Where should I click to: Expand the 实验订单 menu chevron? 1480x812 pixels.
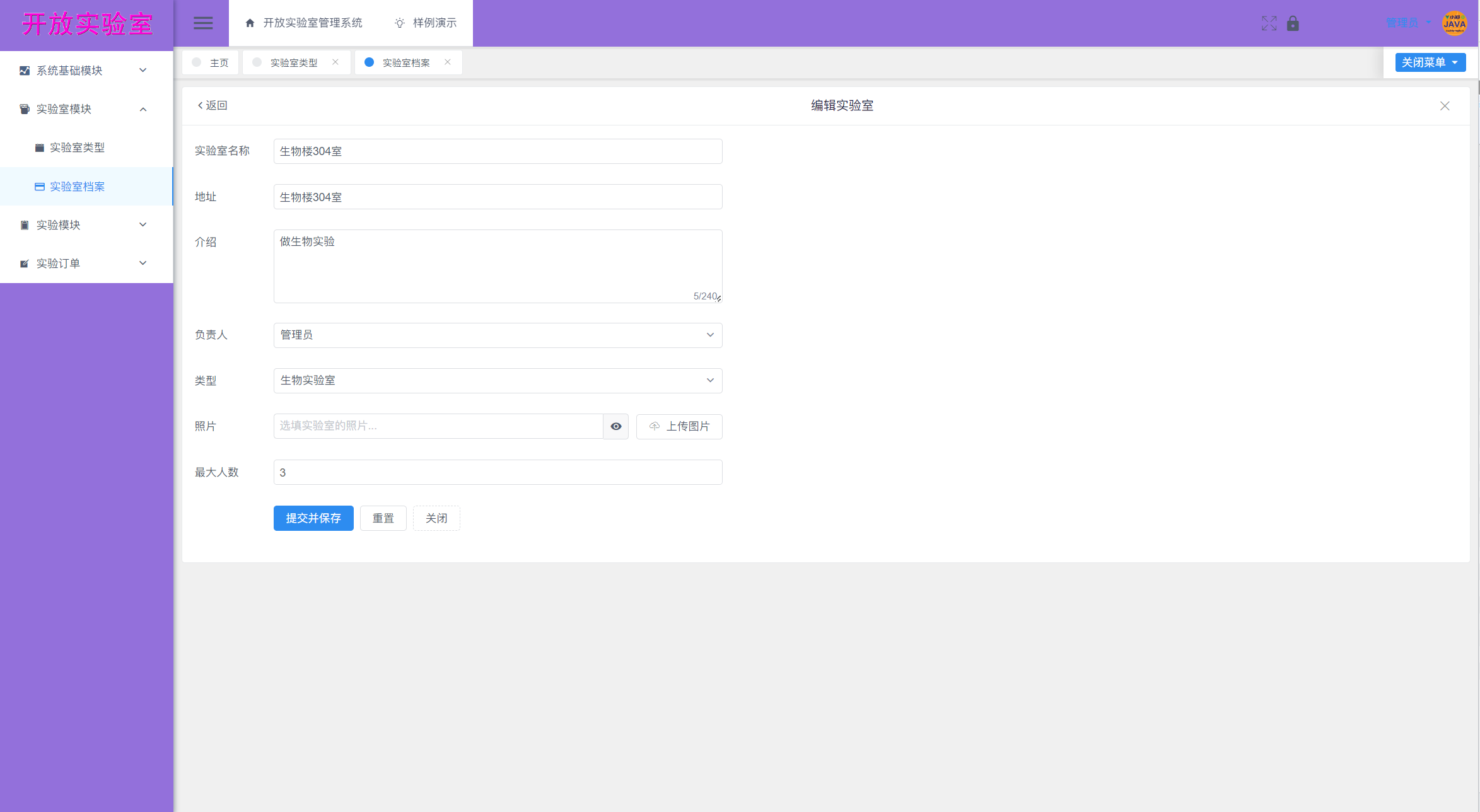point(143,263)
